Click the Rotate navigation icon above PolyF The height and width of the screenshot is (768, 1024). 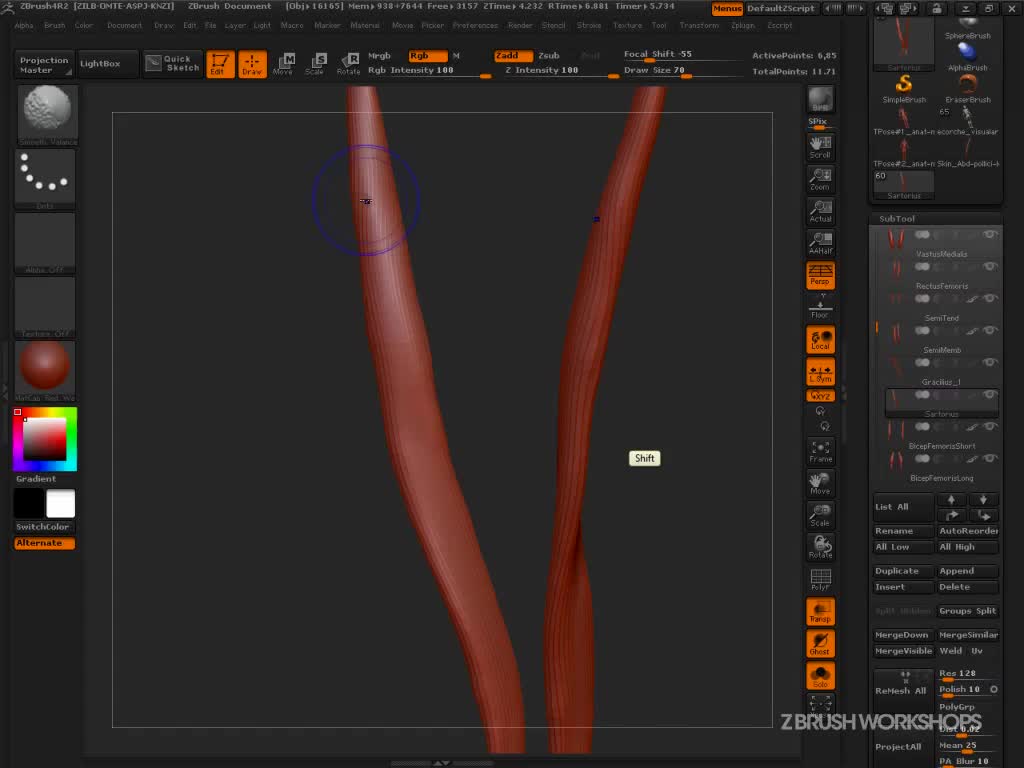[820, 547]
